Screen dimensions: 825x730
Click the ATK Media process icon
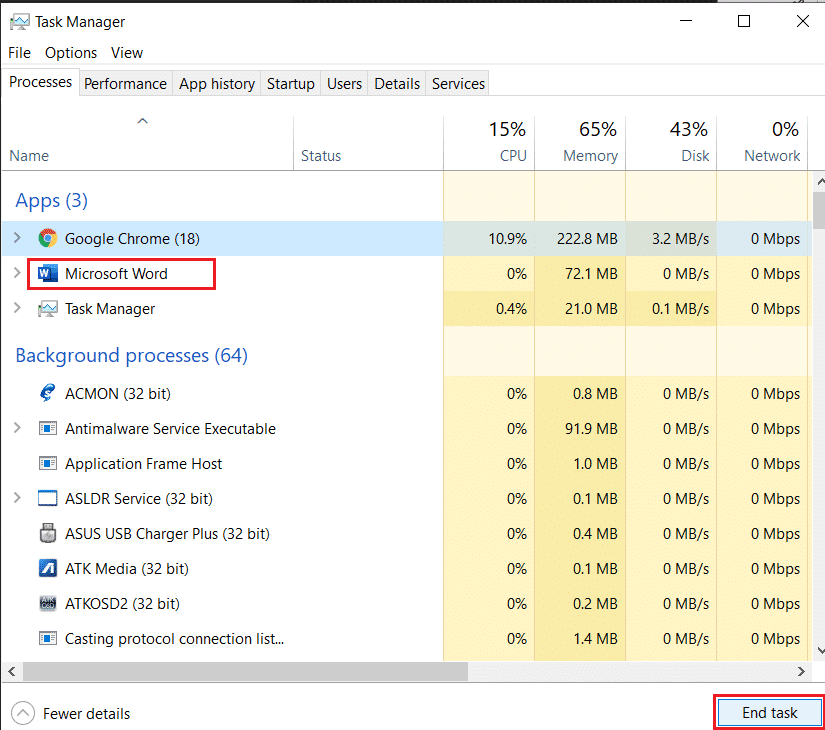47,569
